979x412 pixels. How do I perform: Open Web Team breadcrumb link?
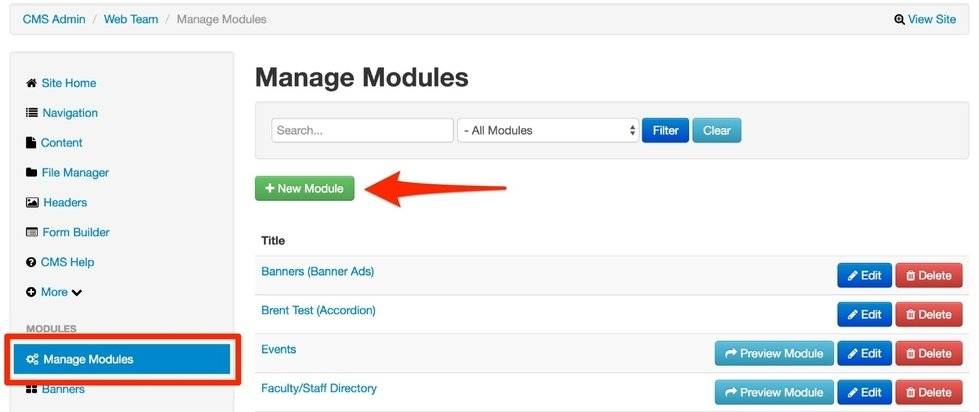coord(131,19)
